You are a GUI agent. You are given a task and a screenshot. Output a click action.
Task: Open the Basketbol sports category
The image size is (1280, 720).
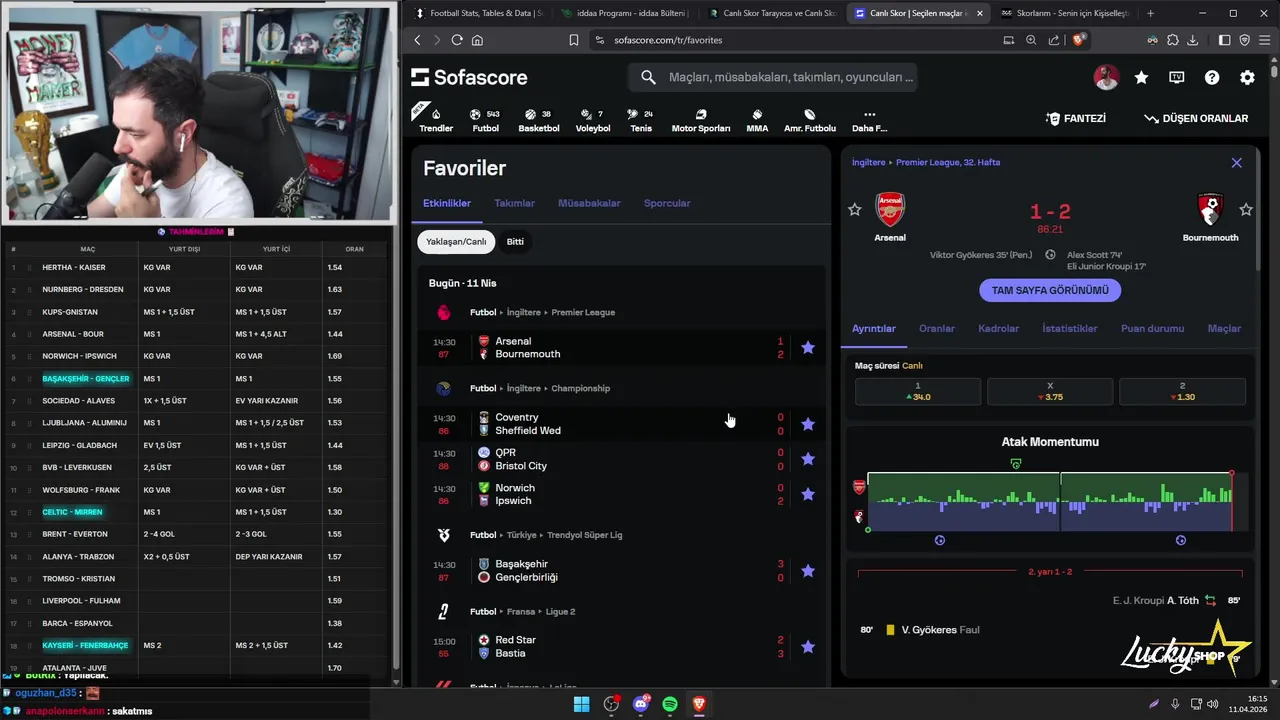coord(539,120)
